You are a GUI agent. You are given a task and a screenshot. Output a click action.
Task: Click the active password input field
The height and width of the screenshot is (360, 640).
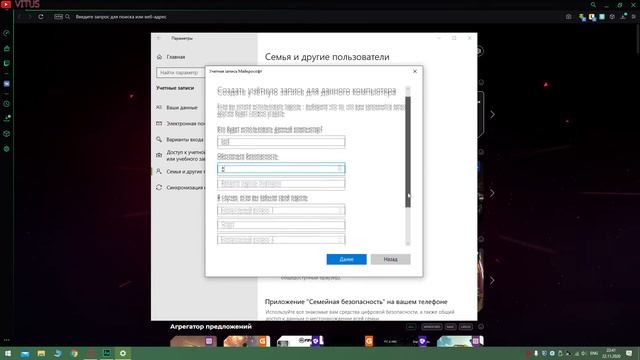pyautogui.click(x=281, y=169)
